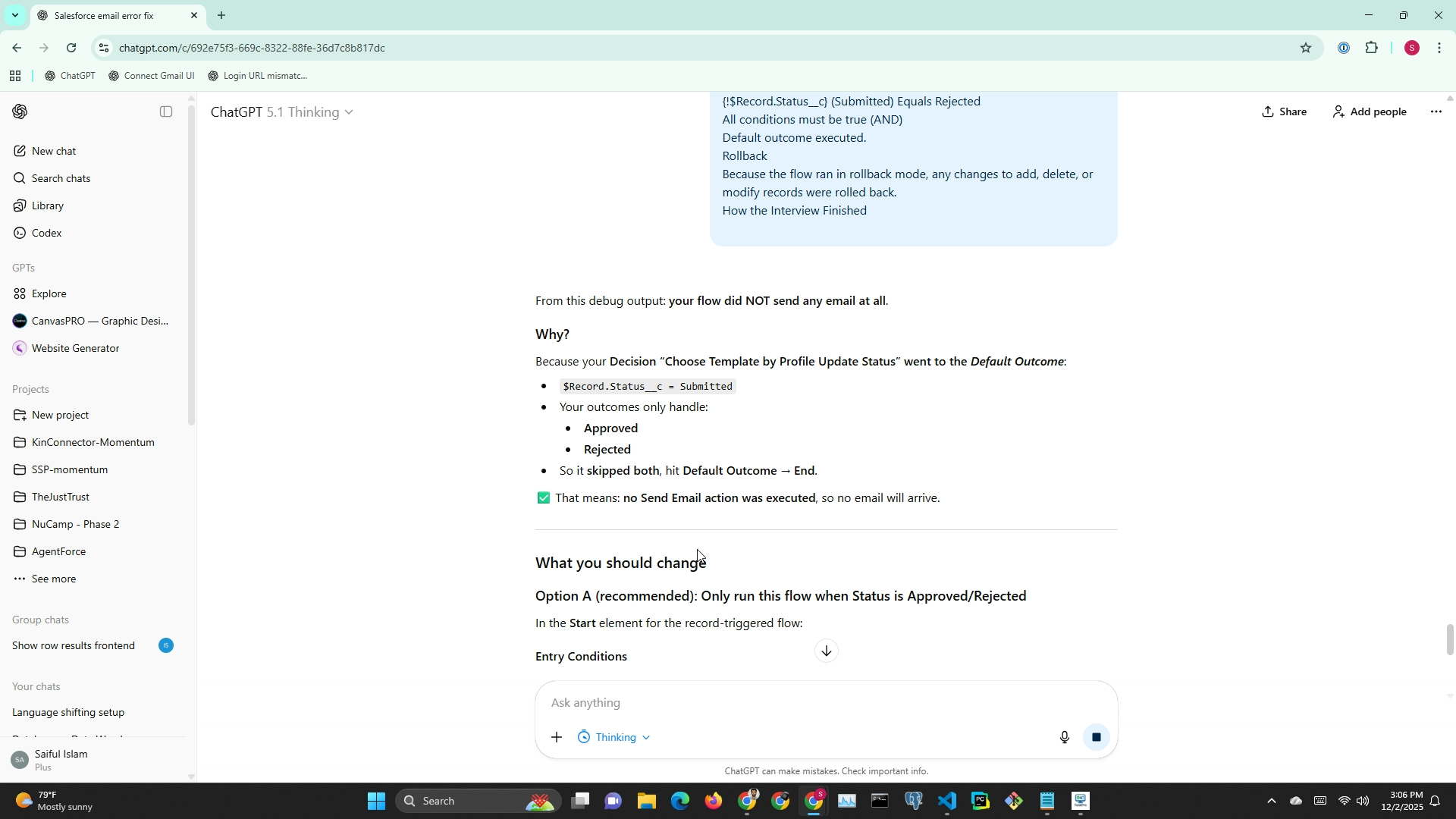
Task: Bookmark page with the star icon
Action: coord(1305,48)
